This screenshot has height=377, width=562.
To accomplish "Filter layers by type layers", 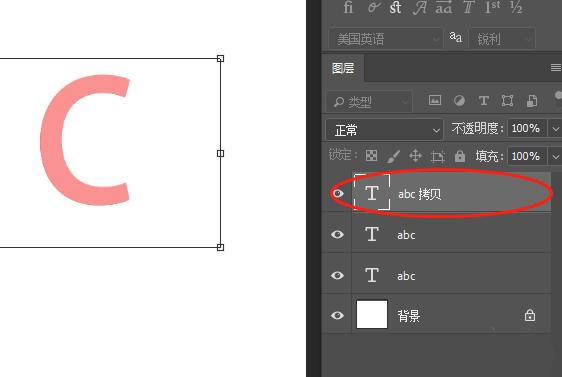I will click(x=484, y=101).
